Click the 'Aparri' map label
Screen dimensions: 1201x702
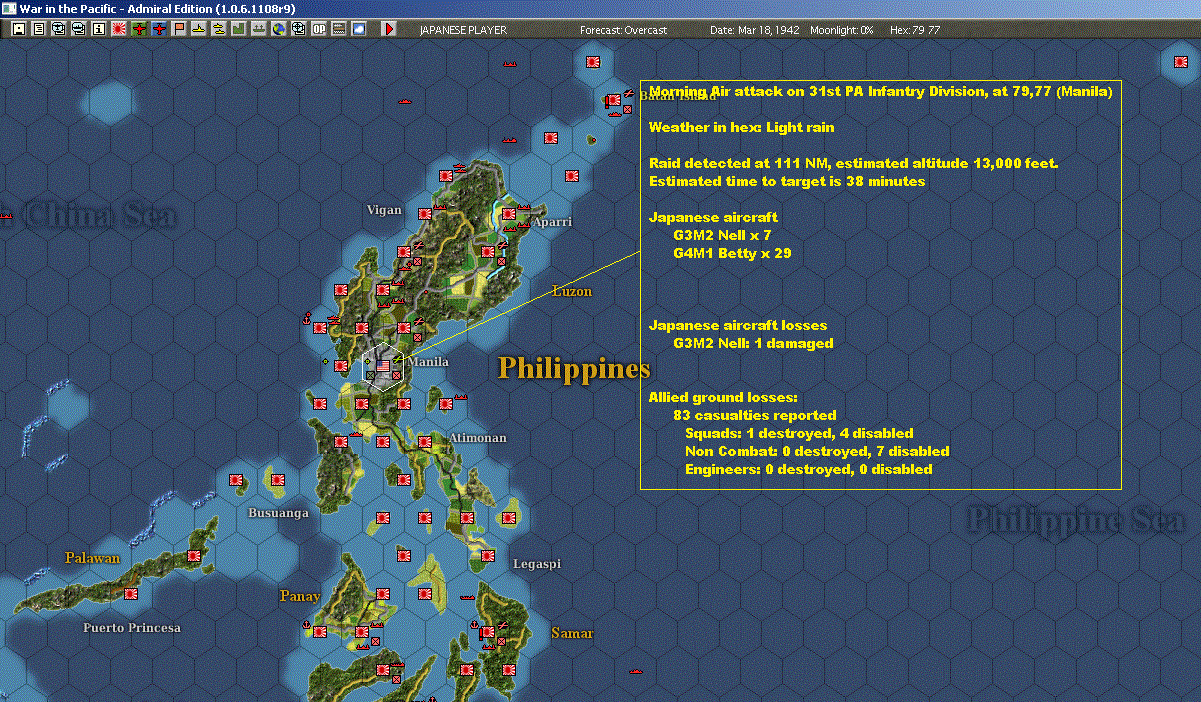552,222
